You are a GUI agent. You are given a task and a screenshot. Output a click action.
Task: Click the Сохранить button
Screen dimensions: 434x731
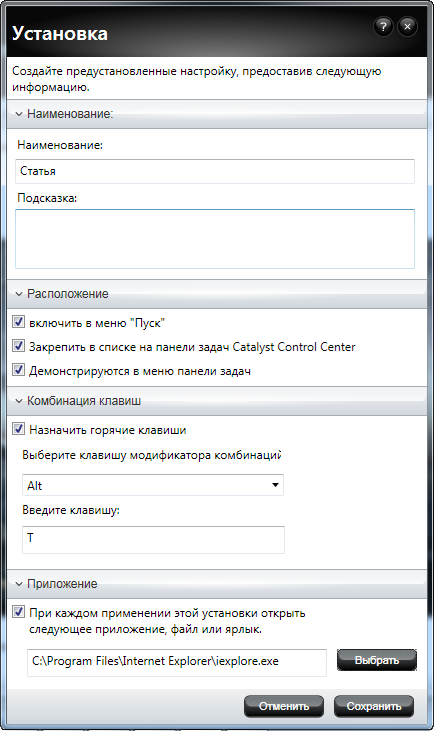point(374,706)
